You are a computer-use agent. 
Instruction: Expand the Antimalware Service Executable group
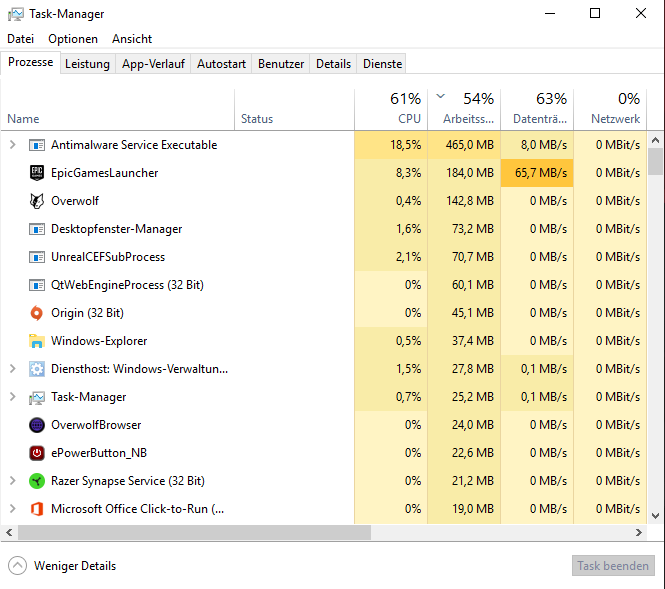coord(13,145)
